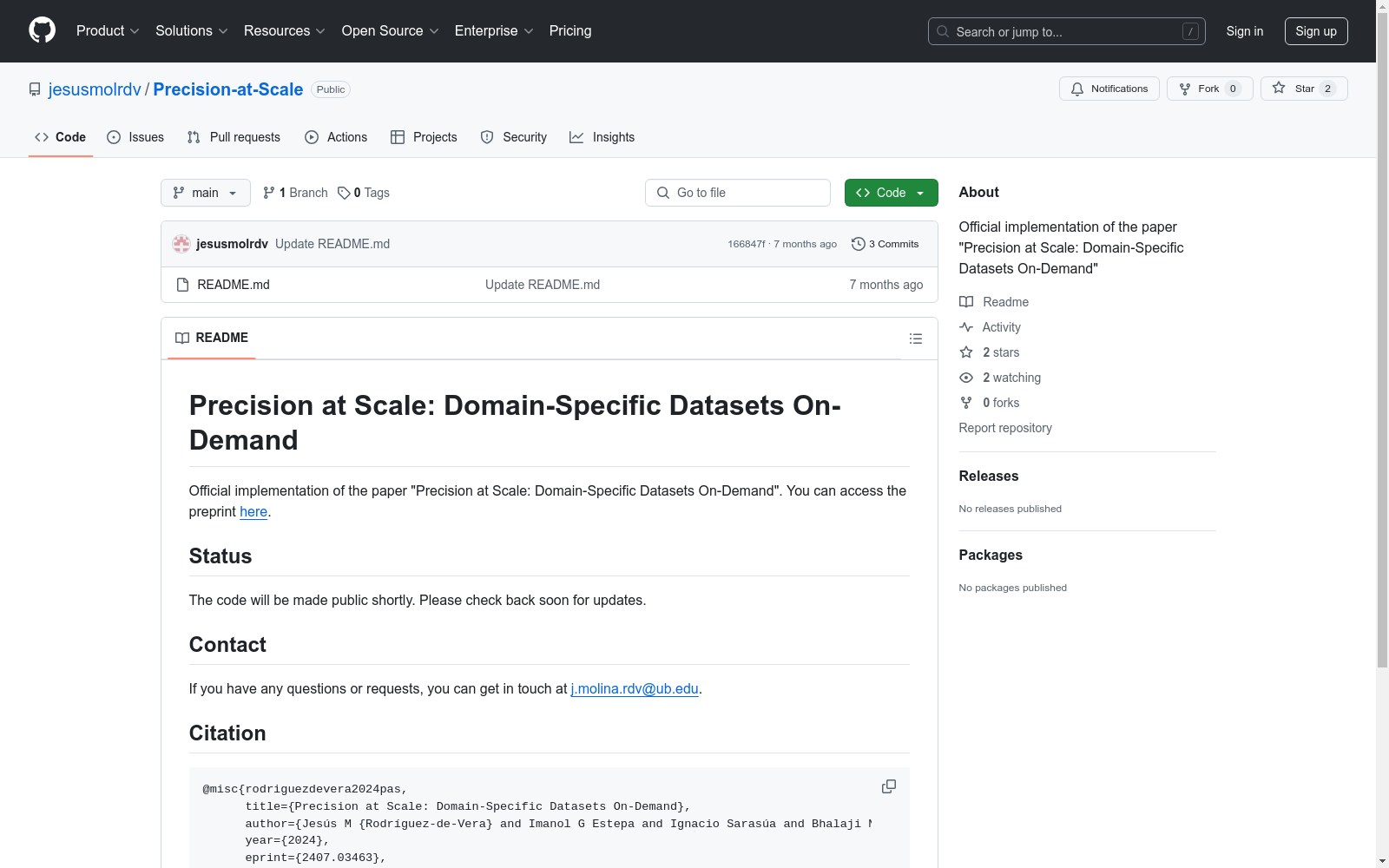
Task: Expand the Enterprise menu
Action: [x=494, y=30]
